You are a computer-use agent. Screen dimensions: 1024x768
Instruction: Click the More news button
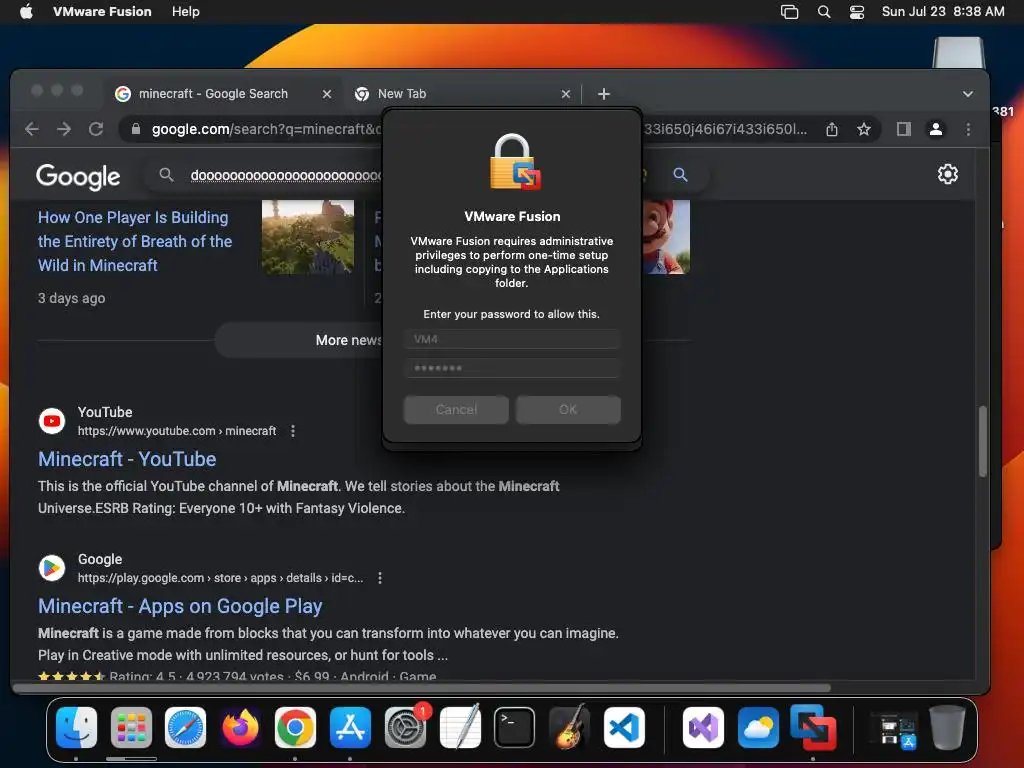click(x=298, y=340)
